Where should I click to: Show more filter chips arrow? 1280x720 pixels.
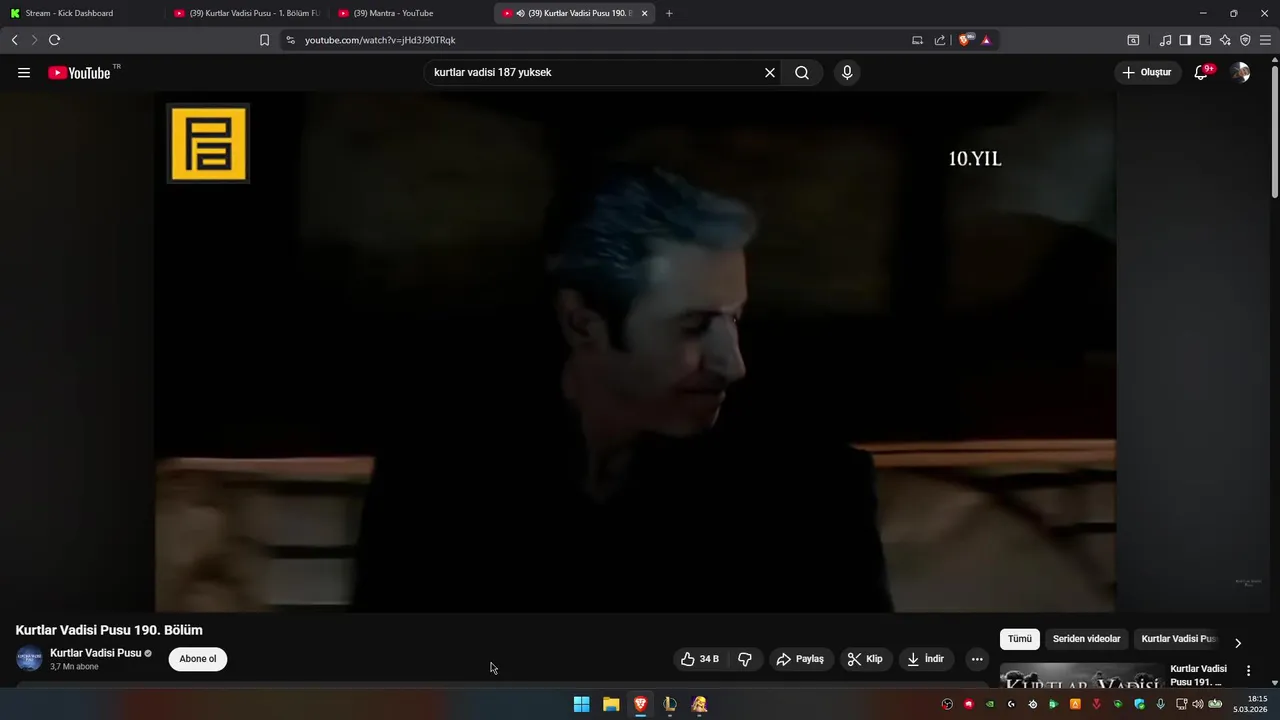[x=1237, y=643]
